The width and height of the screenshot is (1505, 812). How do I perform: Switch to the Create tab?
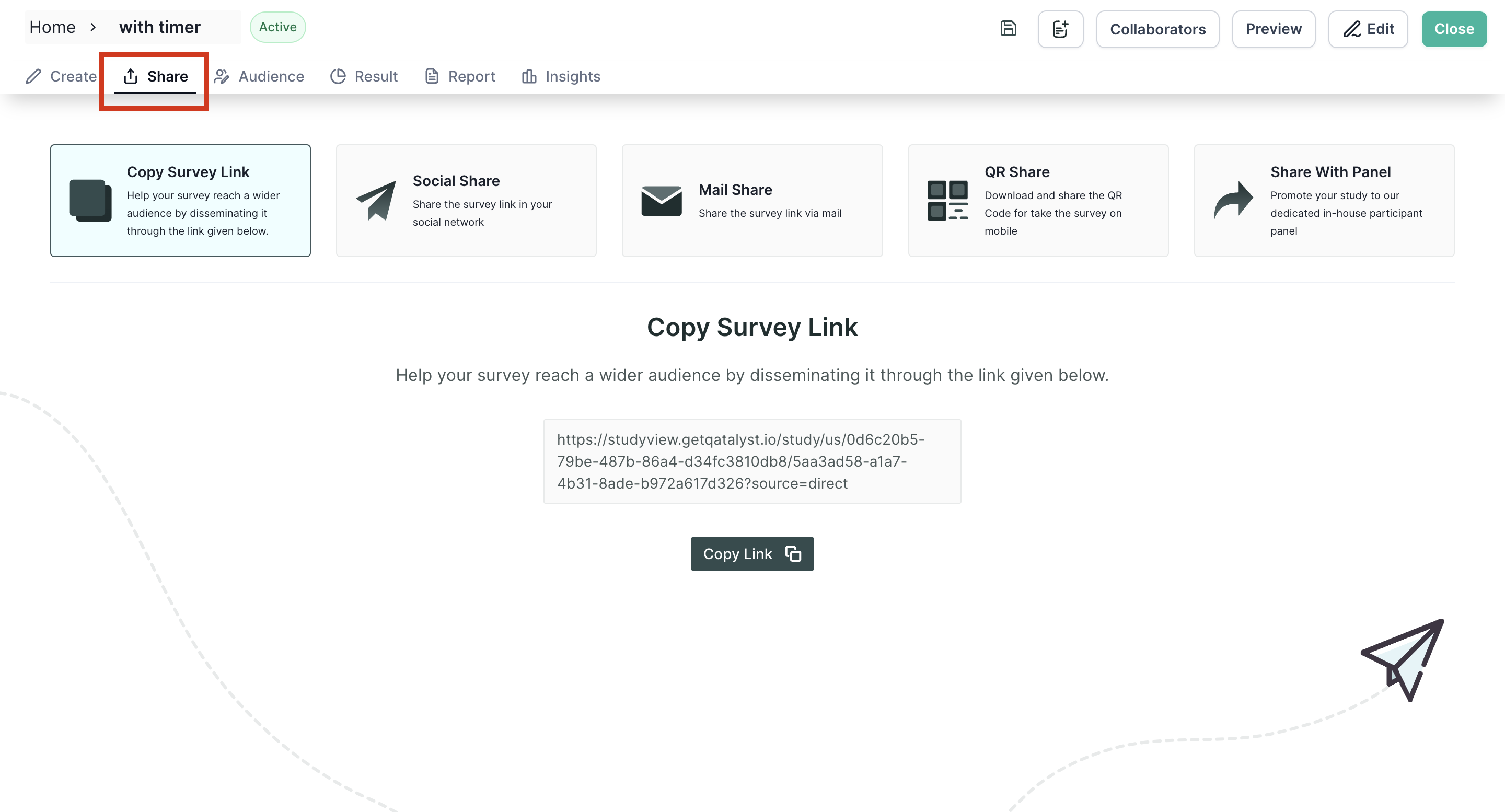tap(61, 76)
